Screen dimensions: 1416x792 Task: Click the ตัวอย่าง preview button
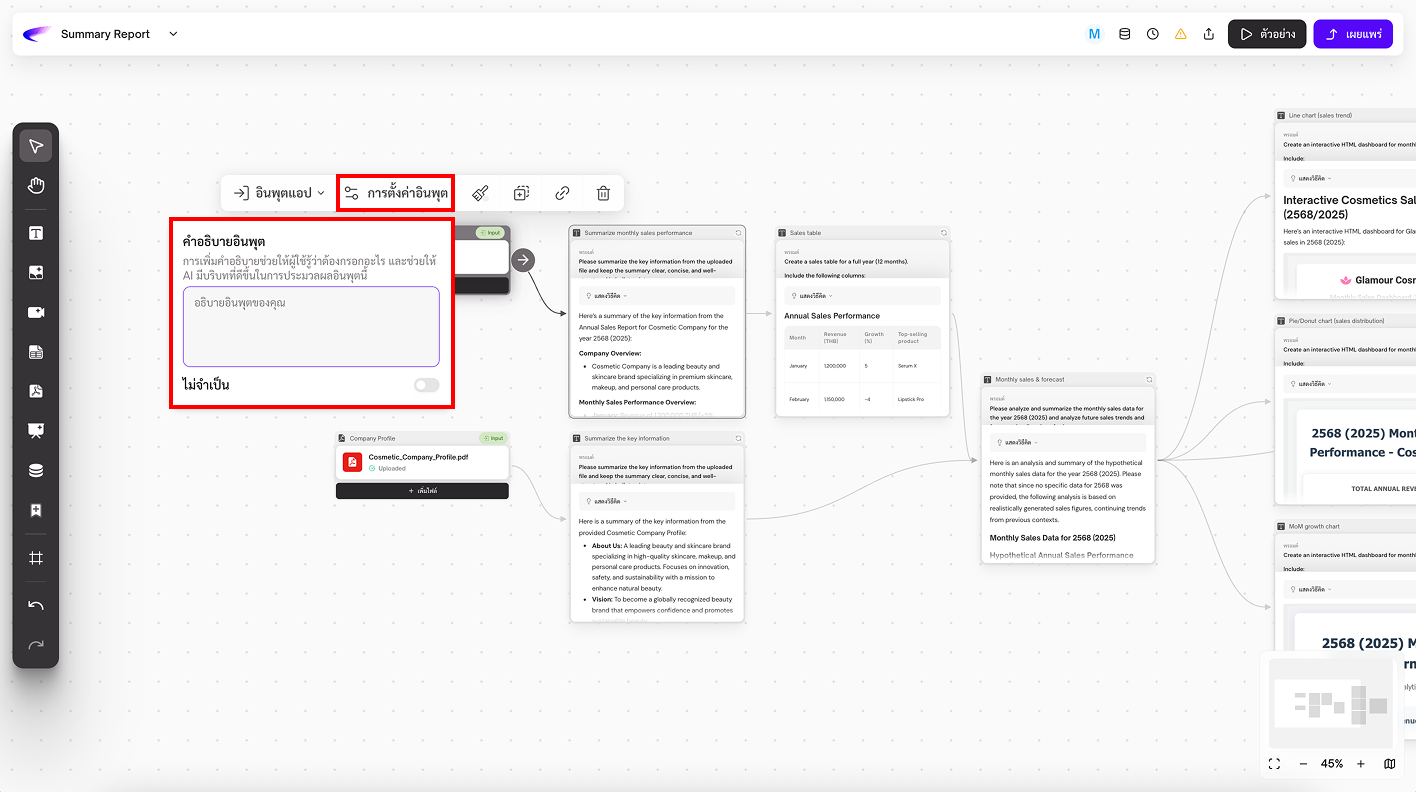(1267, 34)
